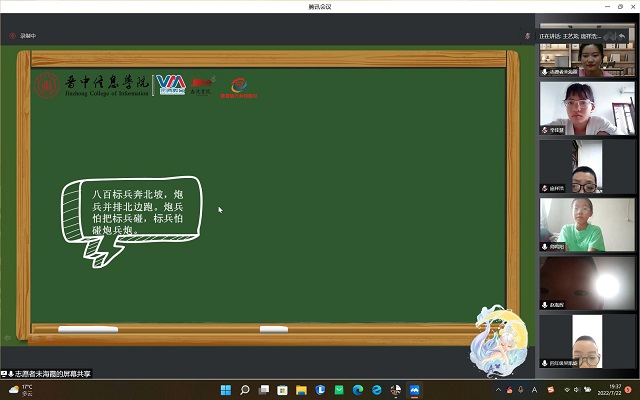This screenshot has width=640, height=400.
Task: Click mic icon on green shirt child tile
Action: pos(544,247)
